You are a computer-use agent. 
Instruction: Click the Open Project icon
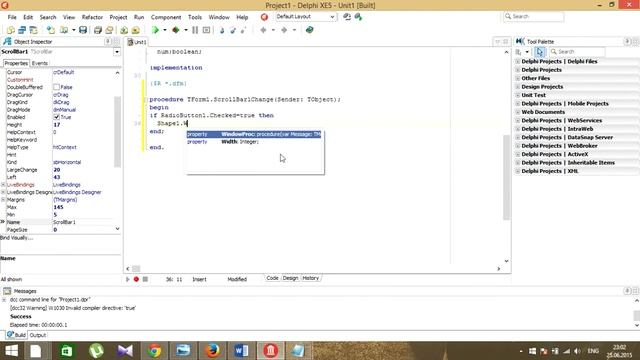(x=109, y=30)
